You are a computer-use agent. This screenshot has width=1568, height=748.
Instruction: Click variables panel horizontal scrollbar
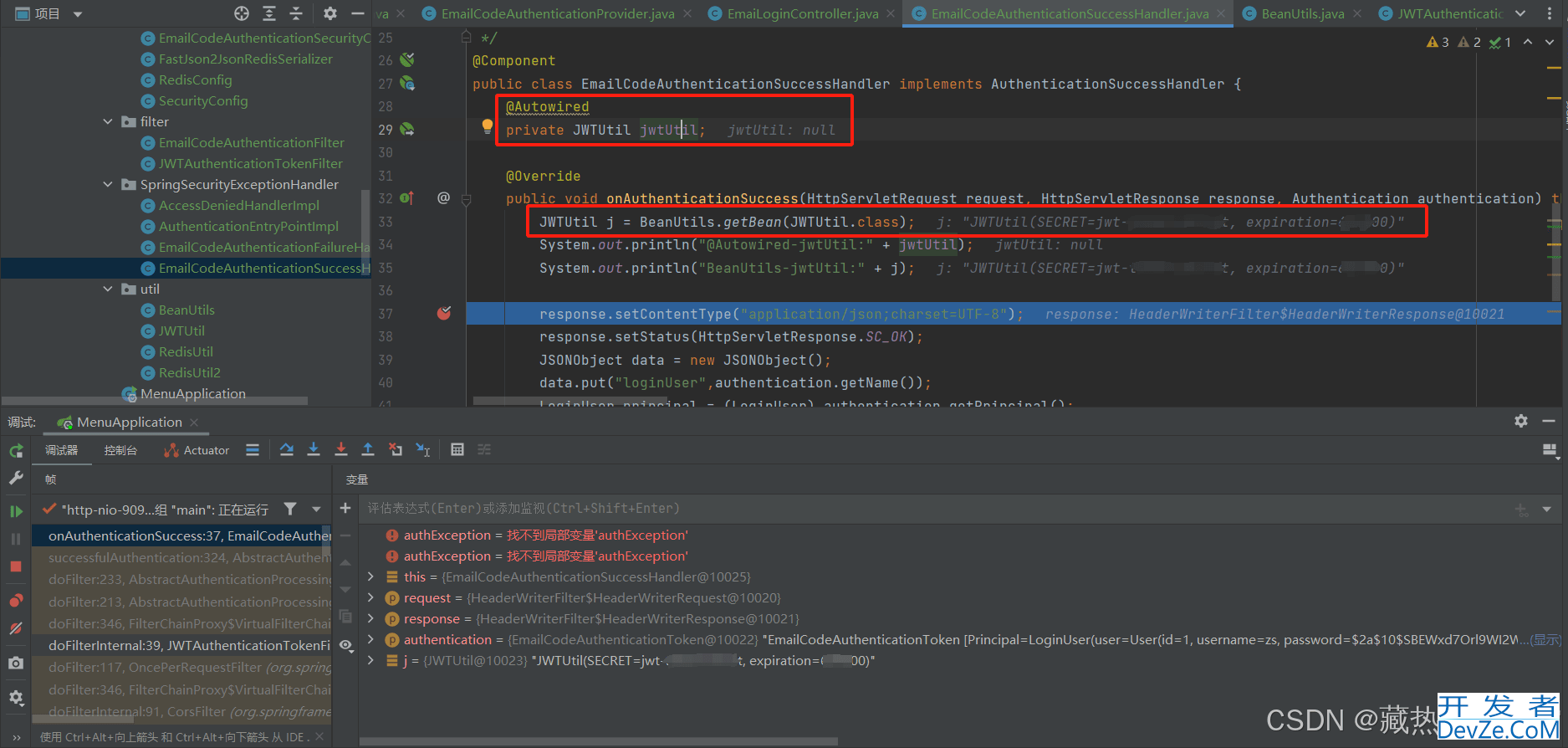(598, 740)
